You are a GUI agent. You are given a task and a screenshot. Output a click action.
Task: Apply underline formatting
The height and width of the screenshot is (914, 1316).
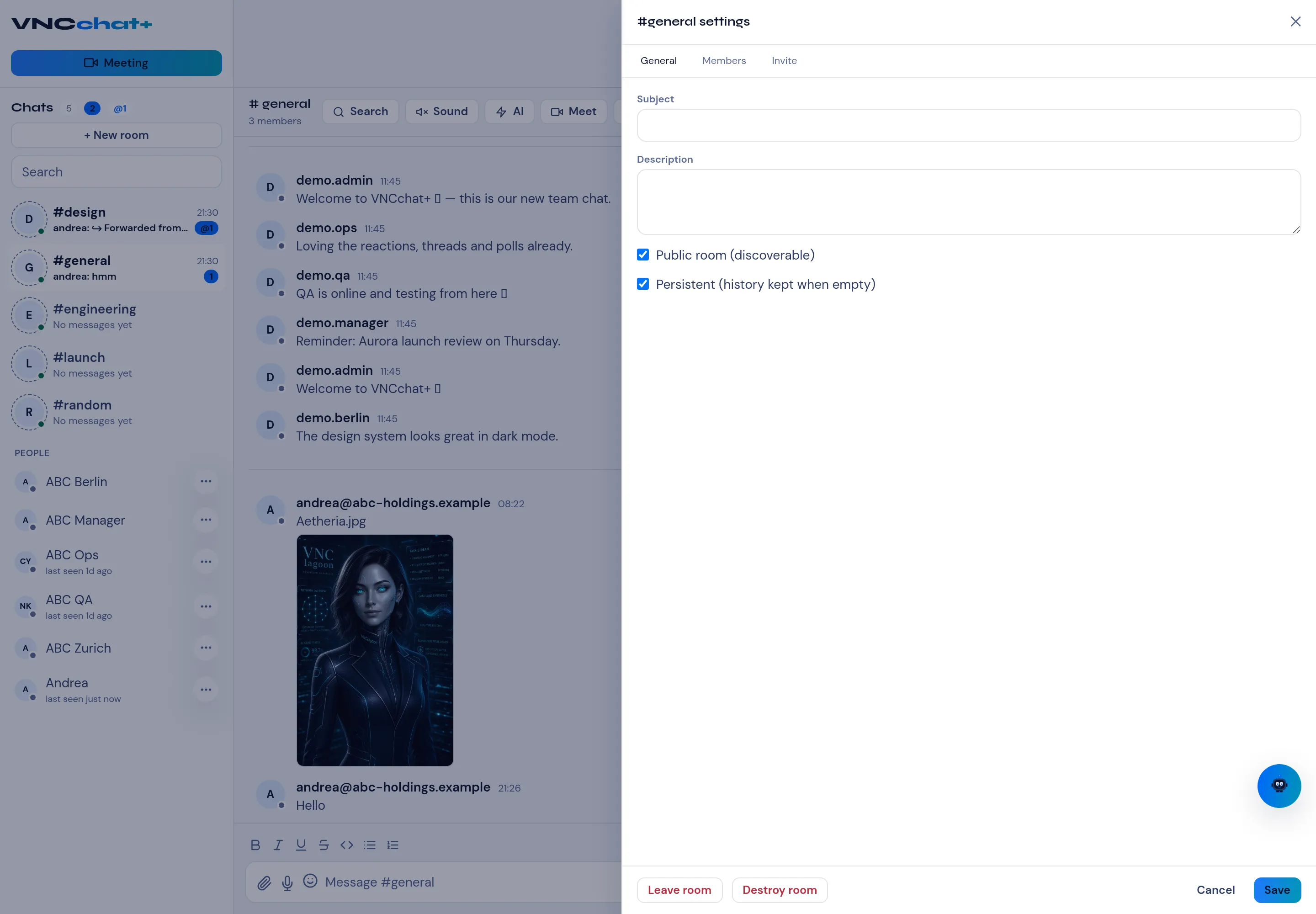[301, 845]
